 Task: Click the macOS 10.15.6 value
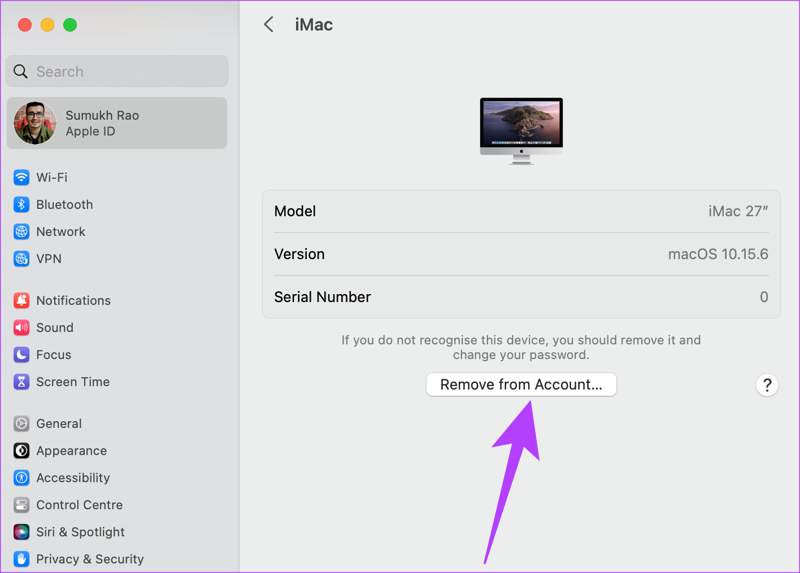click(718, 254)
